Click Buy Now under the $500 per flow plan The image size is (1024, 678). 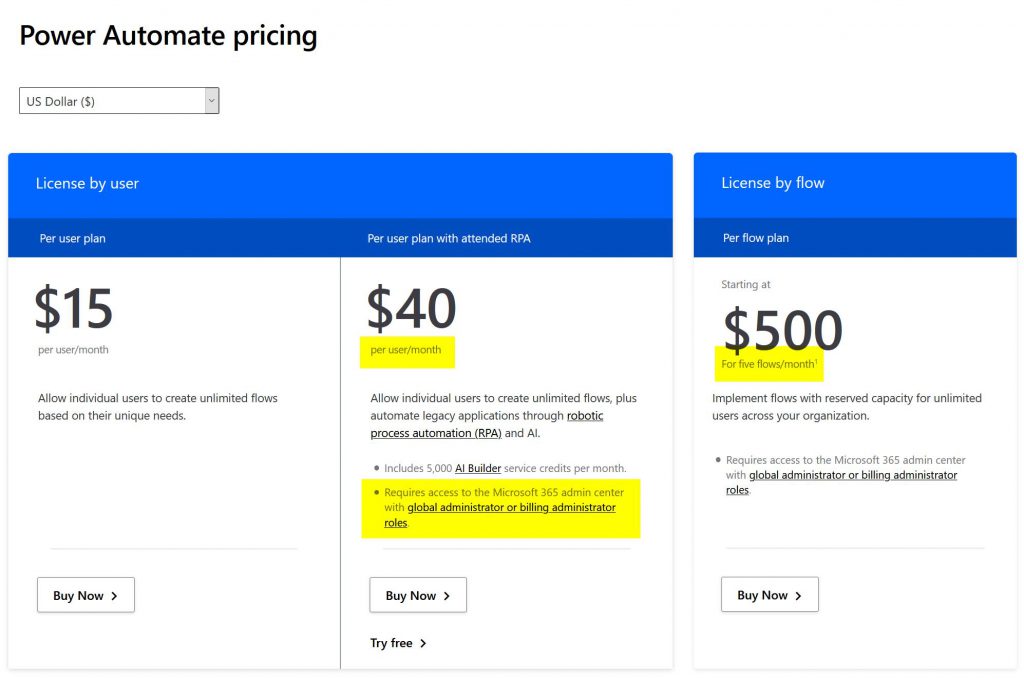tap(769, 595)
